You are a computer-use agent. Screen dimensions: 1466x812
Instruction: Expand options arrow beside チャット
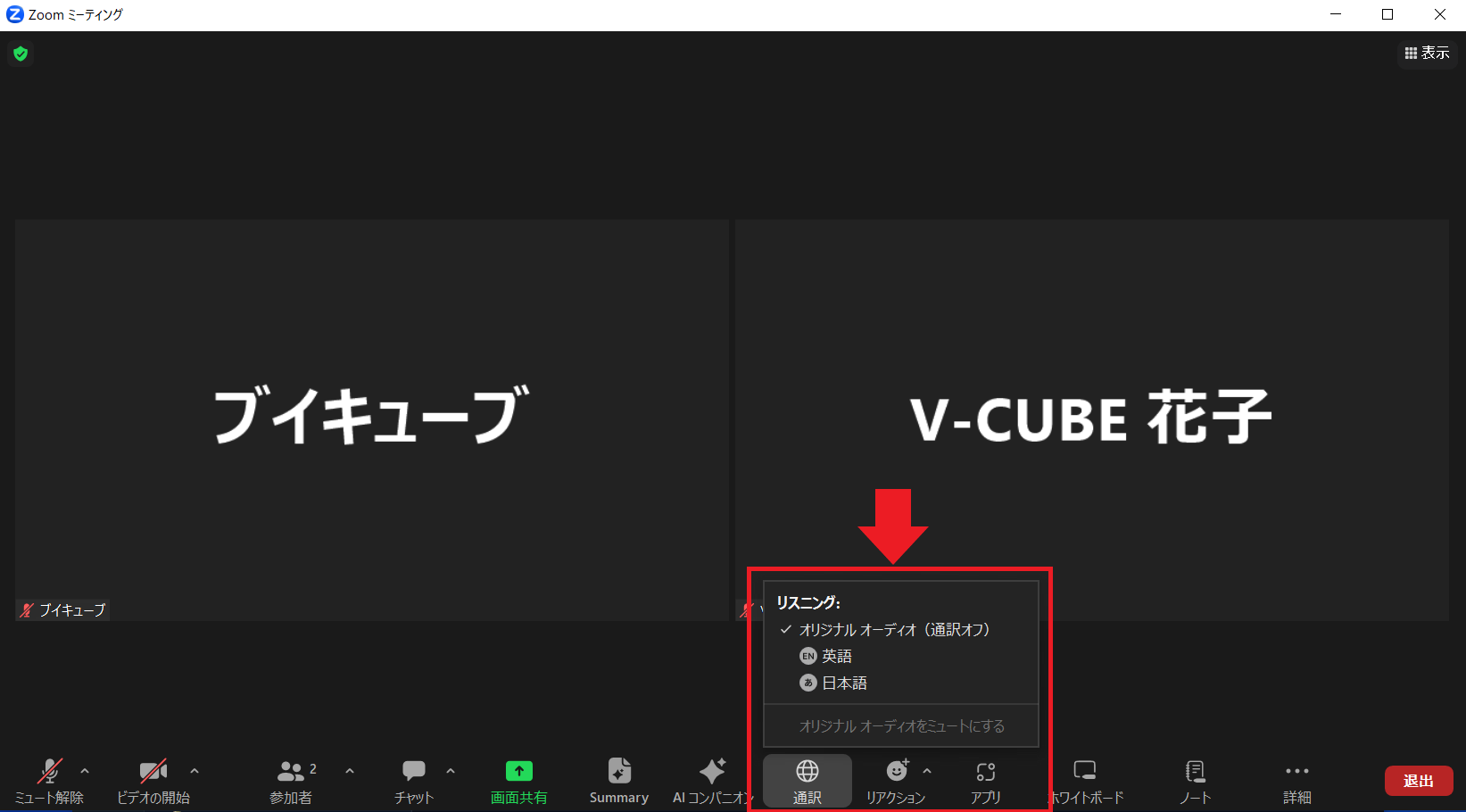[451, 771]
